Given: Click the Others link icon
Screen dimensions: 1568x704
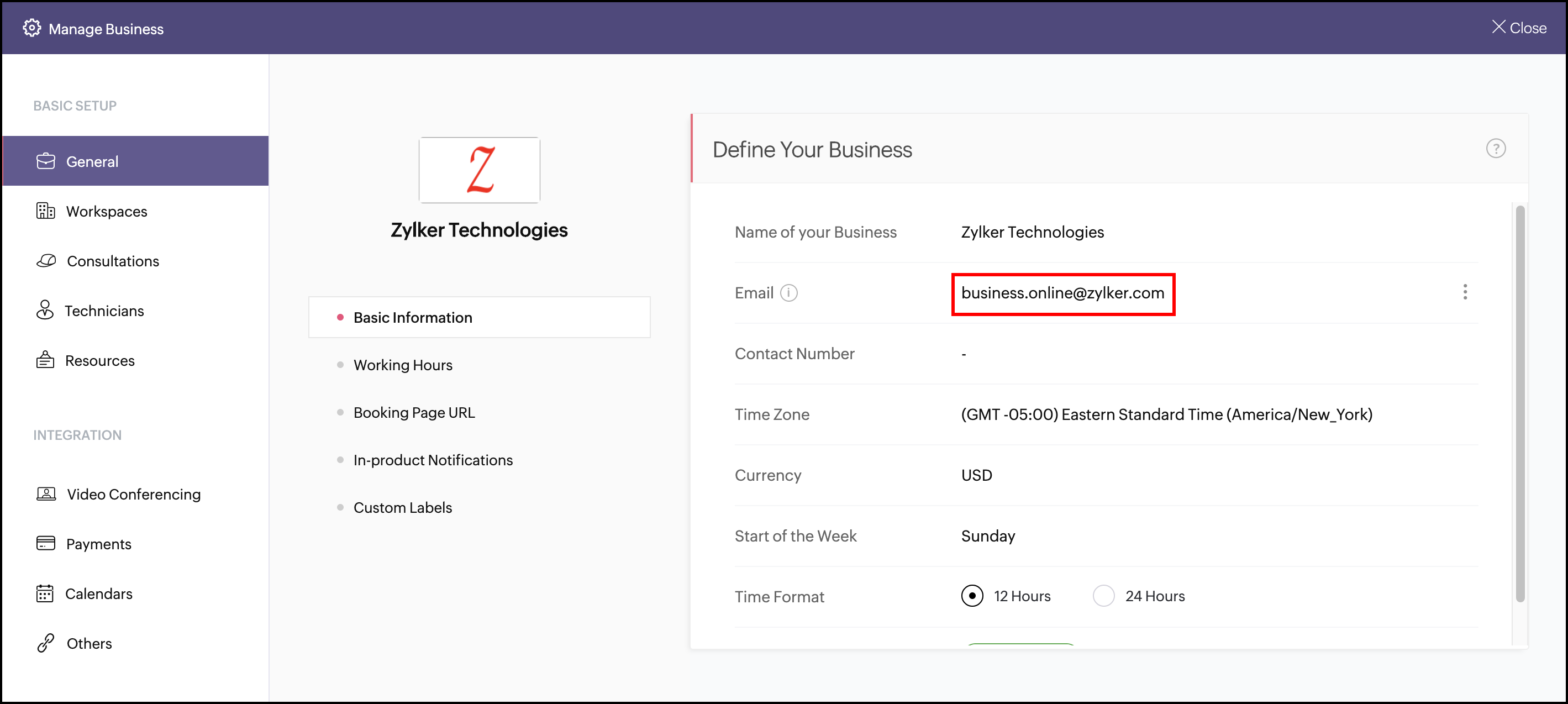Looking at the screenshot, I should pyautogui.click(x=46, y=643).
